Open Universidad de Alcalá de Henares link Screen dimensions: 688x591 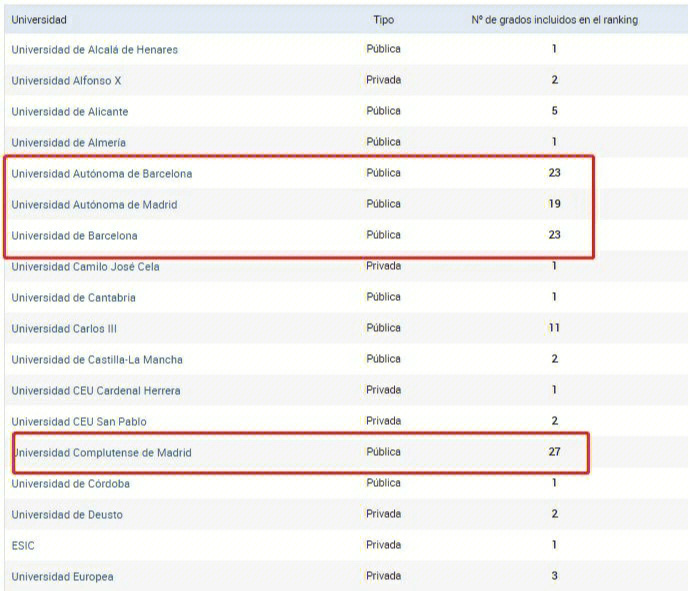(x=94, y=50)
